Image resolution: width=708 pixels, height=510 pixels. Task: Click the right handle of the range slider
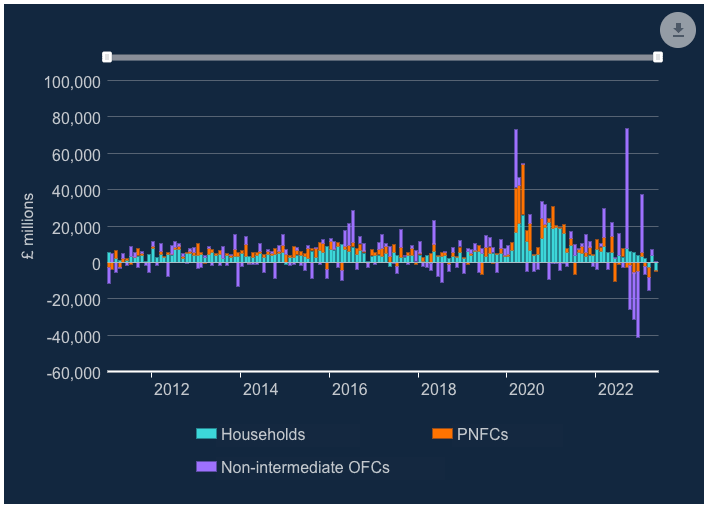pos(658,57)
